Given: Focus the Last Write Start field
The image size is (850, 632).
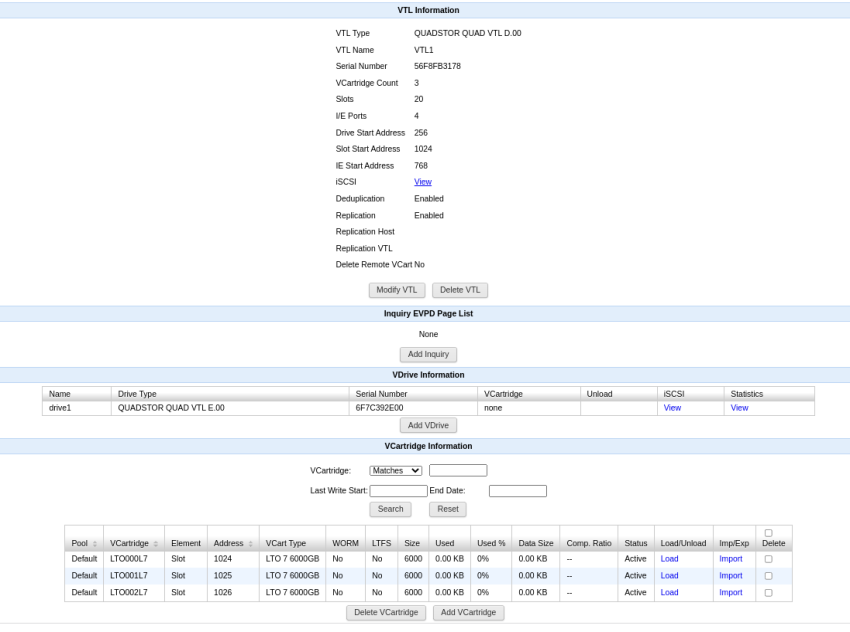Looking at the screenshot, I should click(398, 491).
